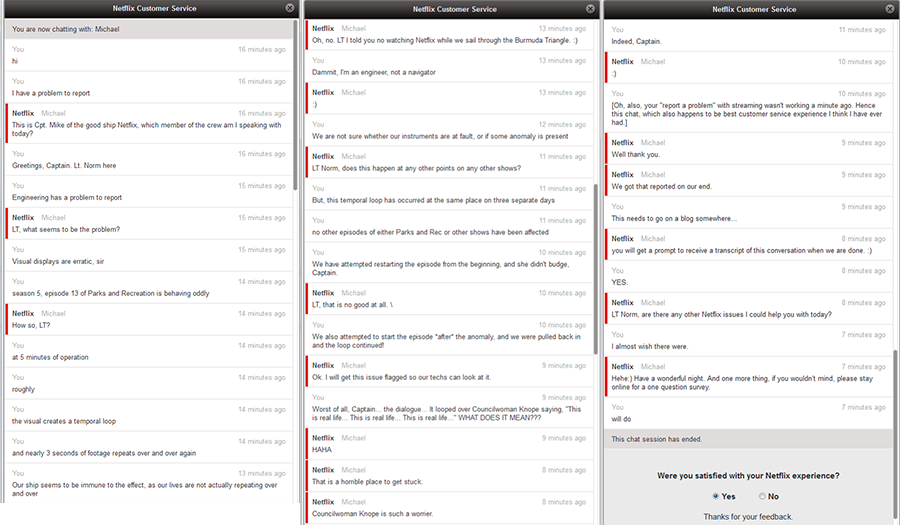Click the first message 'hi' in left window
The width and height of the screenshot is (900, 525).
click(15, 61)
